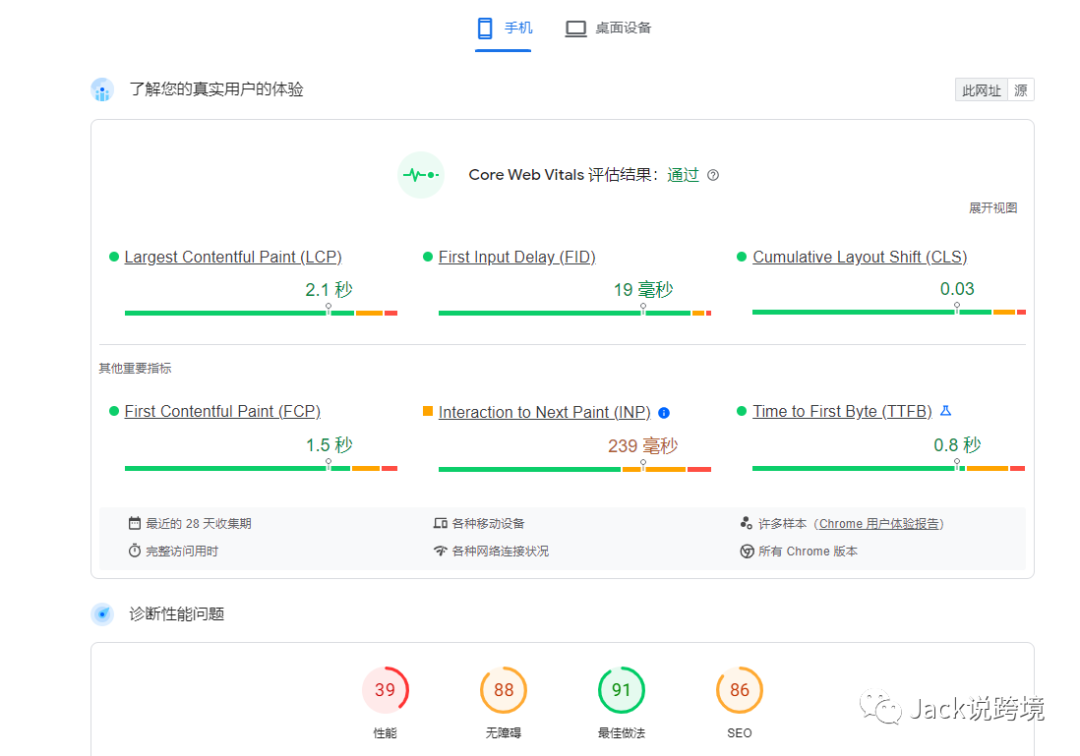Click the FCP value 1.5 秒
The height and width of the screenshot is (756, 1080).
tap(329, 445)
